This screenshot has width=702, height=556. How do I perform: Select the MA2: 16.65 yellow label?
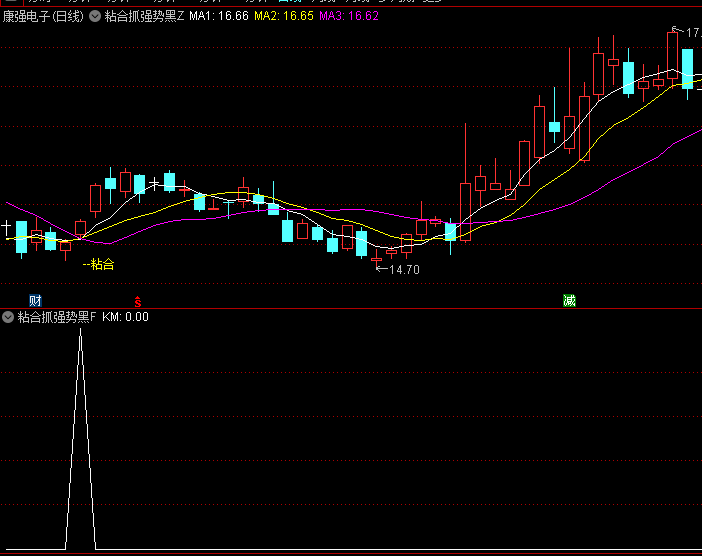[x=283, y=16]
